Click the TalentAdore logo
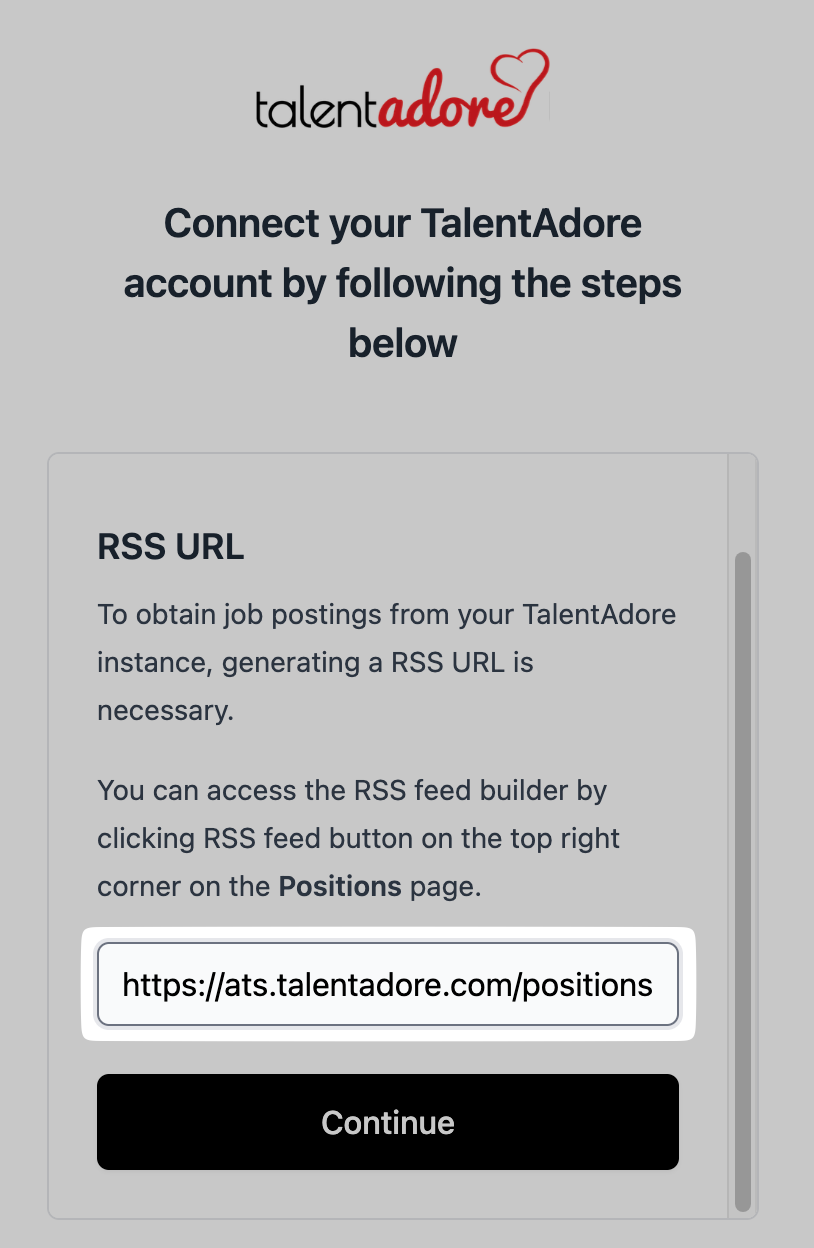 click(x=402, y=91)
